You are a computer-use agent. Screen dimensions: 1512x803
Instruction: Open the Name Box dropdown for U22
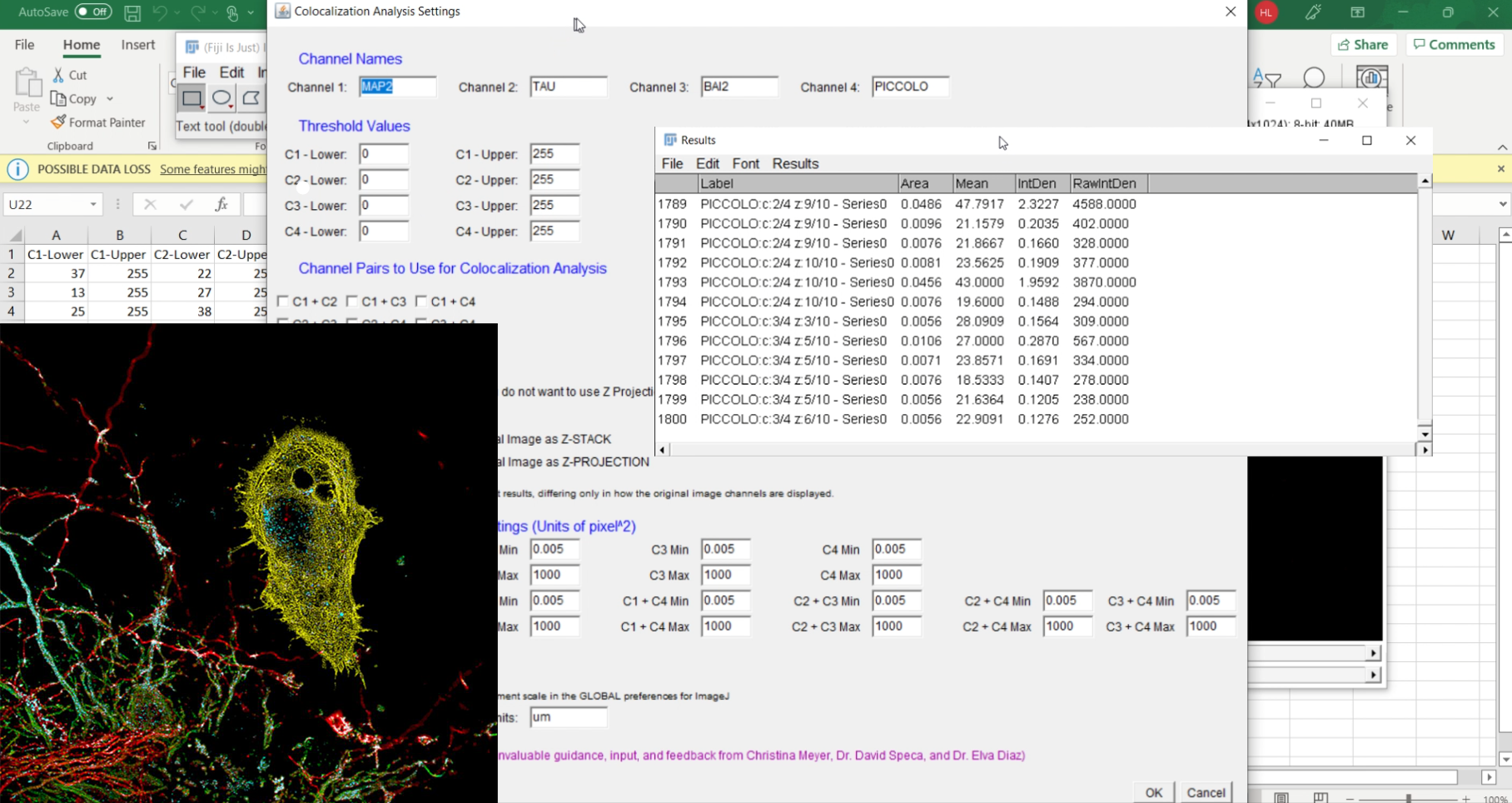pyautogui.click(x=93, y=204)
